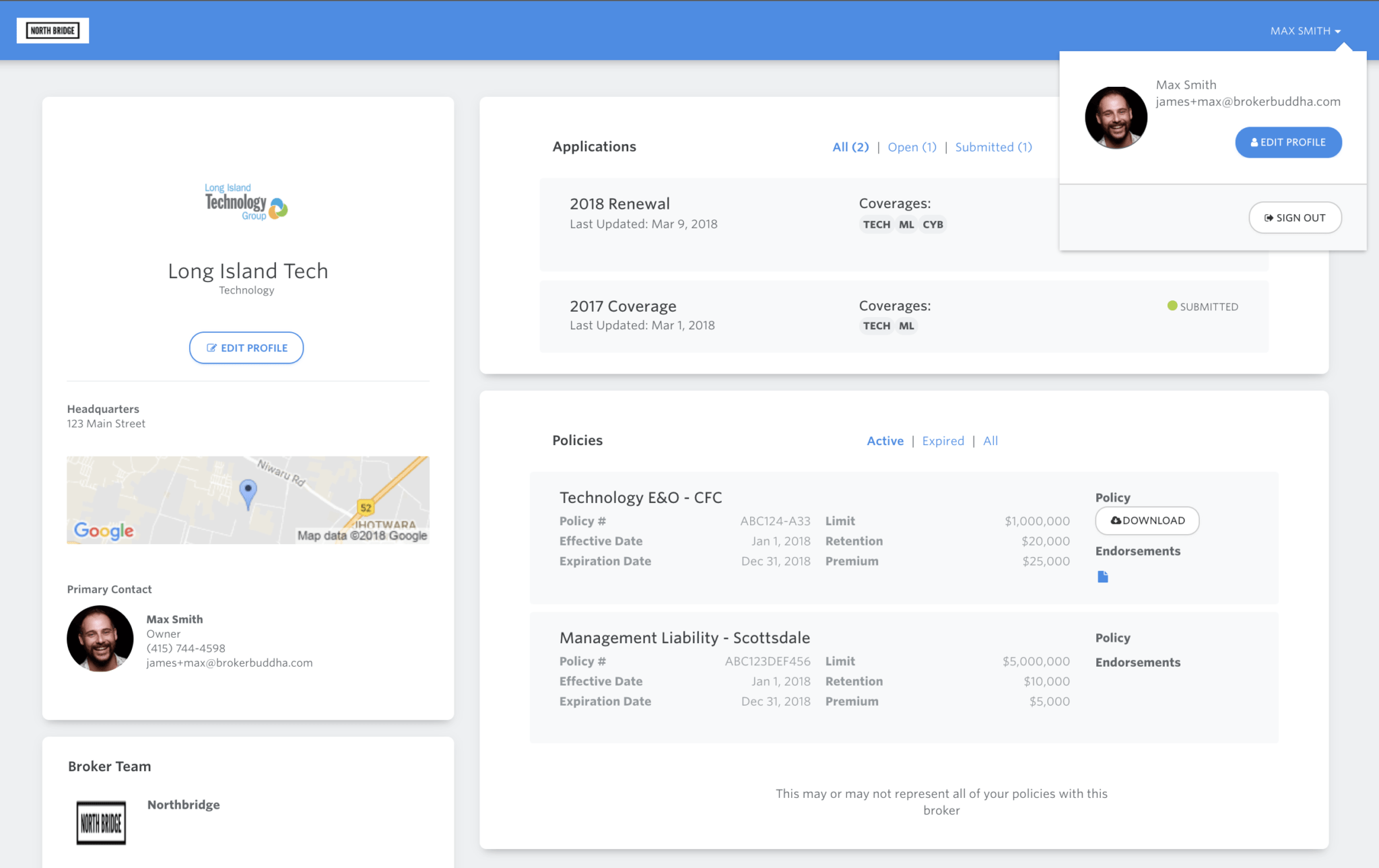The height and width of the screenshot is (868, 1379).
Task: Click the SIGN OUT button
Action: pos(1295,218)
